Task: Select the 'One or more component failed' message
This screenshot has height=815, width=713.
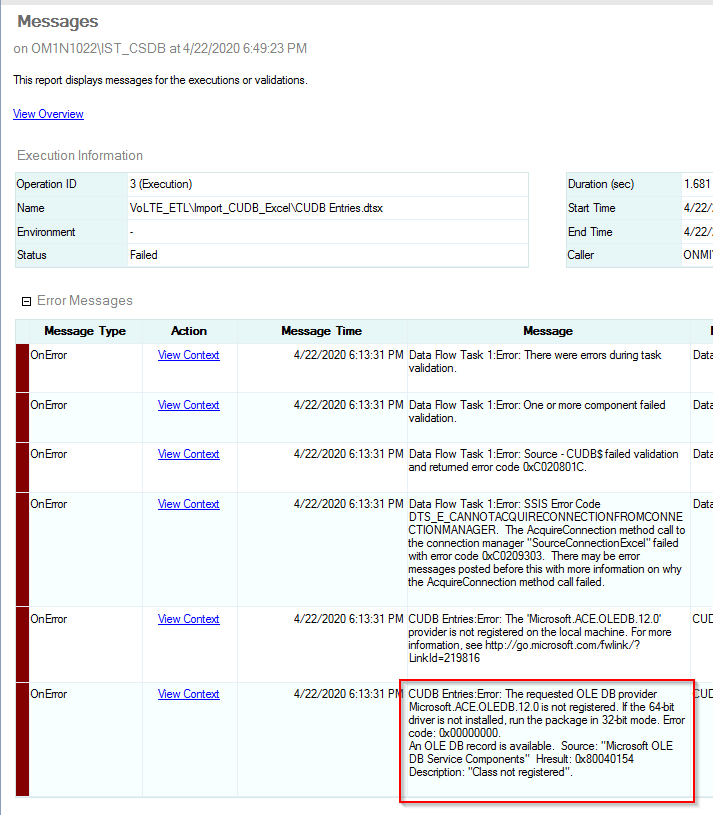Action: [537, 411]
